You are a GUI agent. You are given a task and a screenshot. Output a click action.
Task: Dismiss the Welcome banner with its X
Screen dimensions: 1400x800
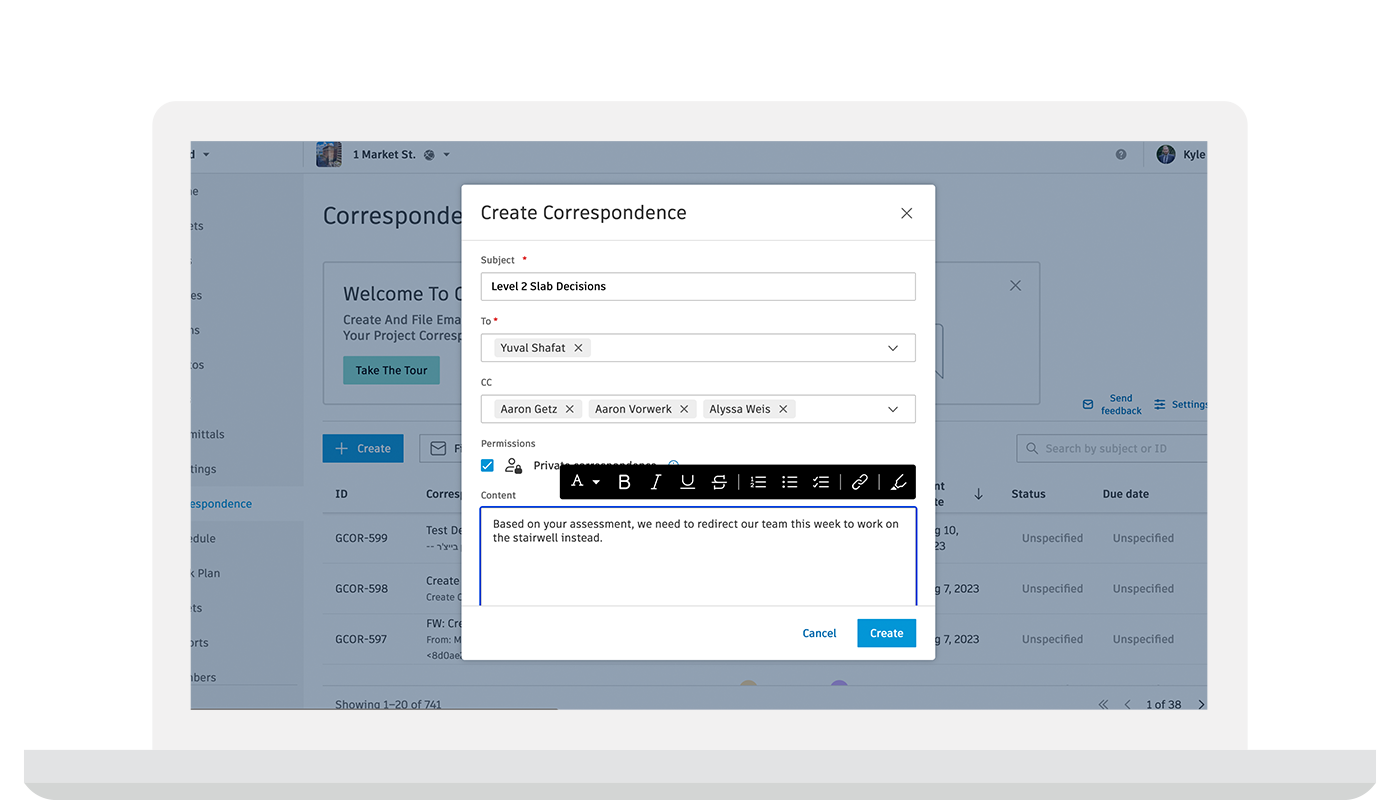tap(1015, 286)
